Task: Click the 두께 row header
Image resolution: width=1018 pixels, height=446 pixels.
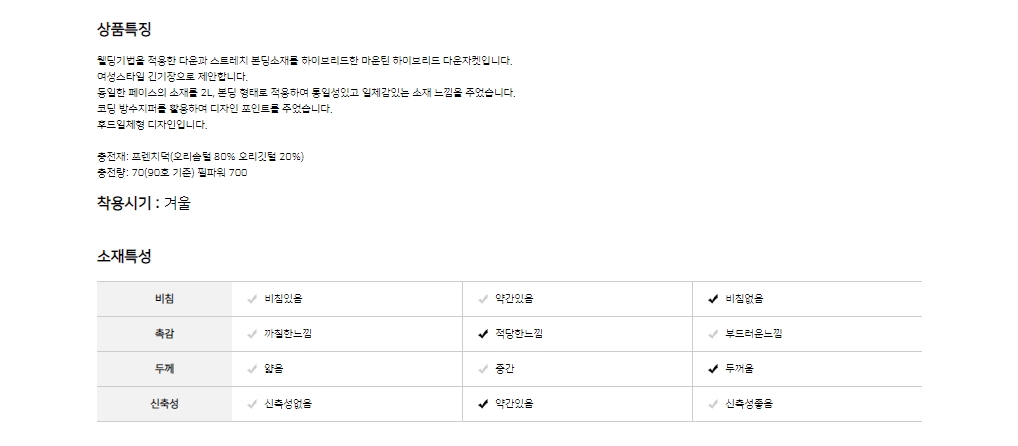Action: tap(164, 369)
